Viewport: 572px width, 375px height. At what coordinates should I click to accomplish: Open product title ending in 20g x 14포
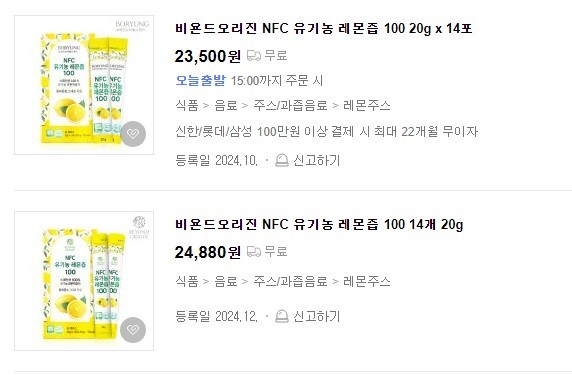(324, 28)
